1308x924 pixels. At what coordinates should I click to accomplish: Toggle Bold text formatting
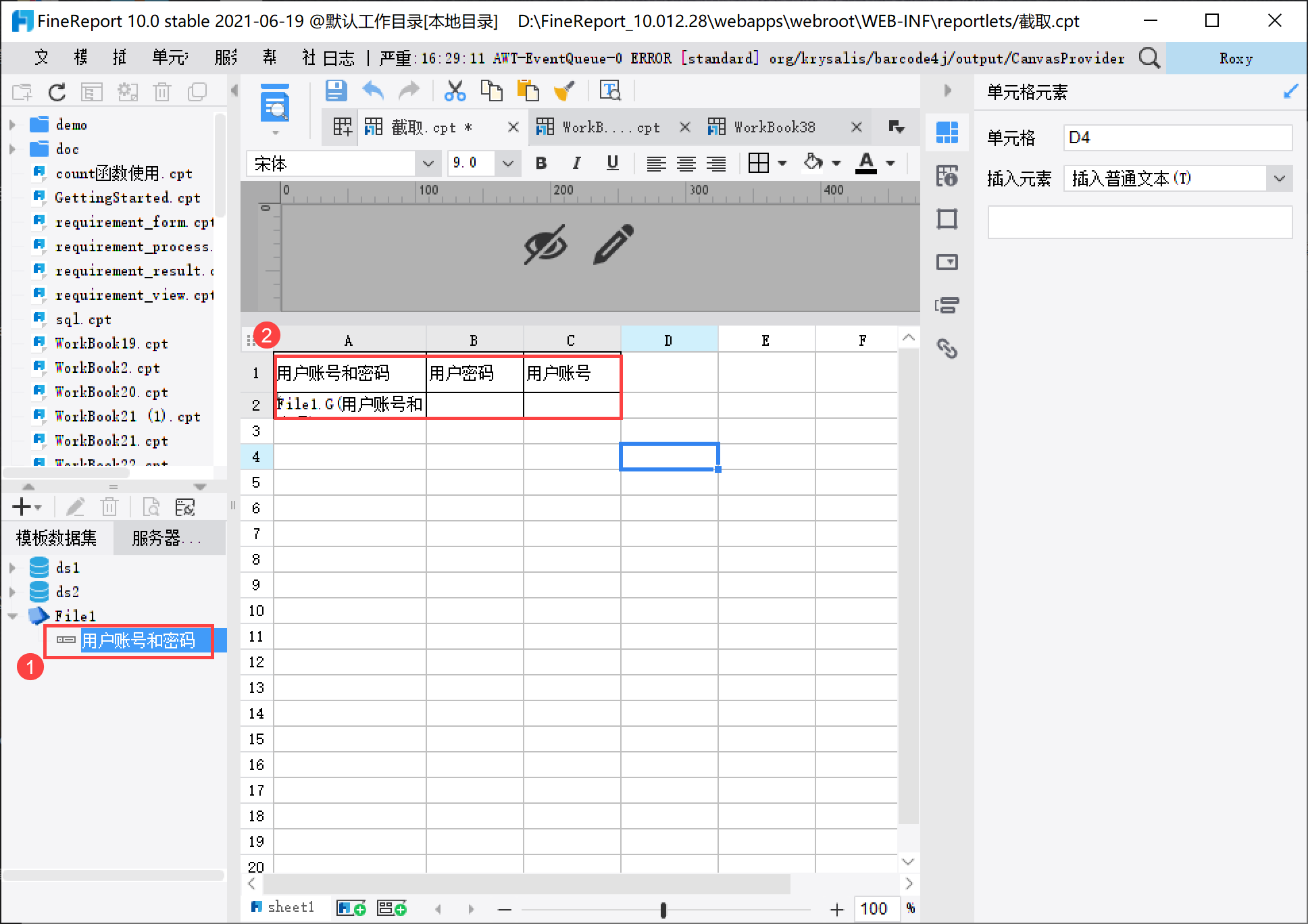click(x=541, y=163)
